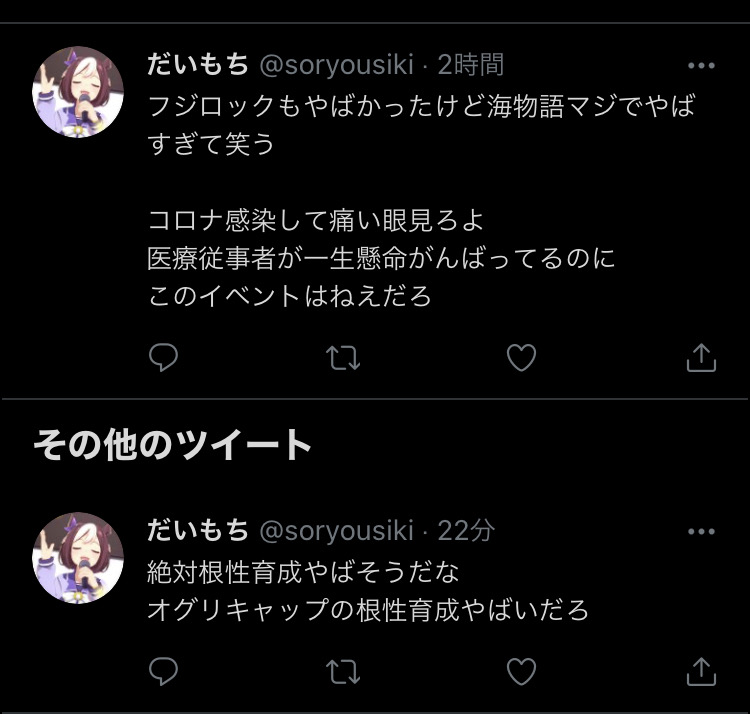750x714 pixels.
Task: Open だいもち avatar on bottom tweet
Action: point(78,558)
